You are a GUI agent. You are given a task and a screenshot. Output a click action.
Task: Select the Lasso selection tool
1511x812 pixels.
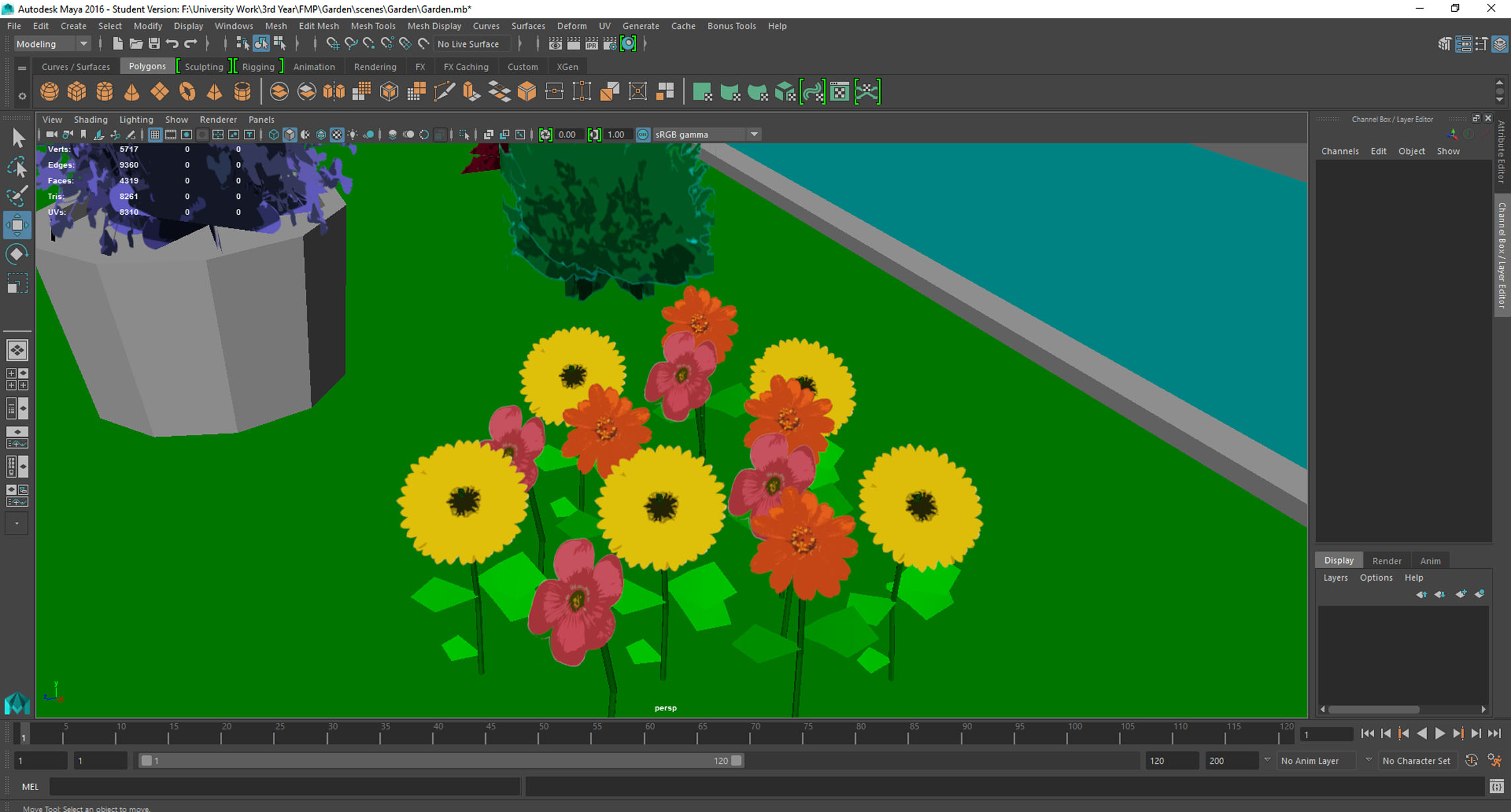[x=17, y=167]
